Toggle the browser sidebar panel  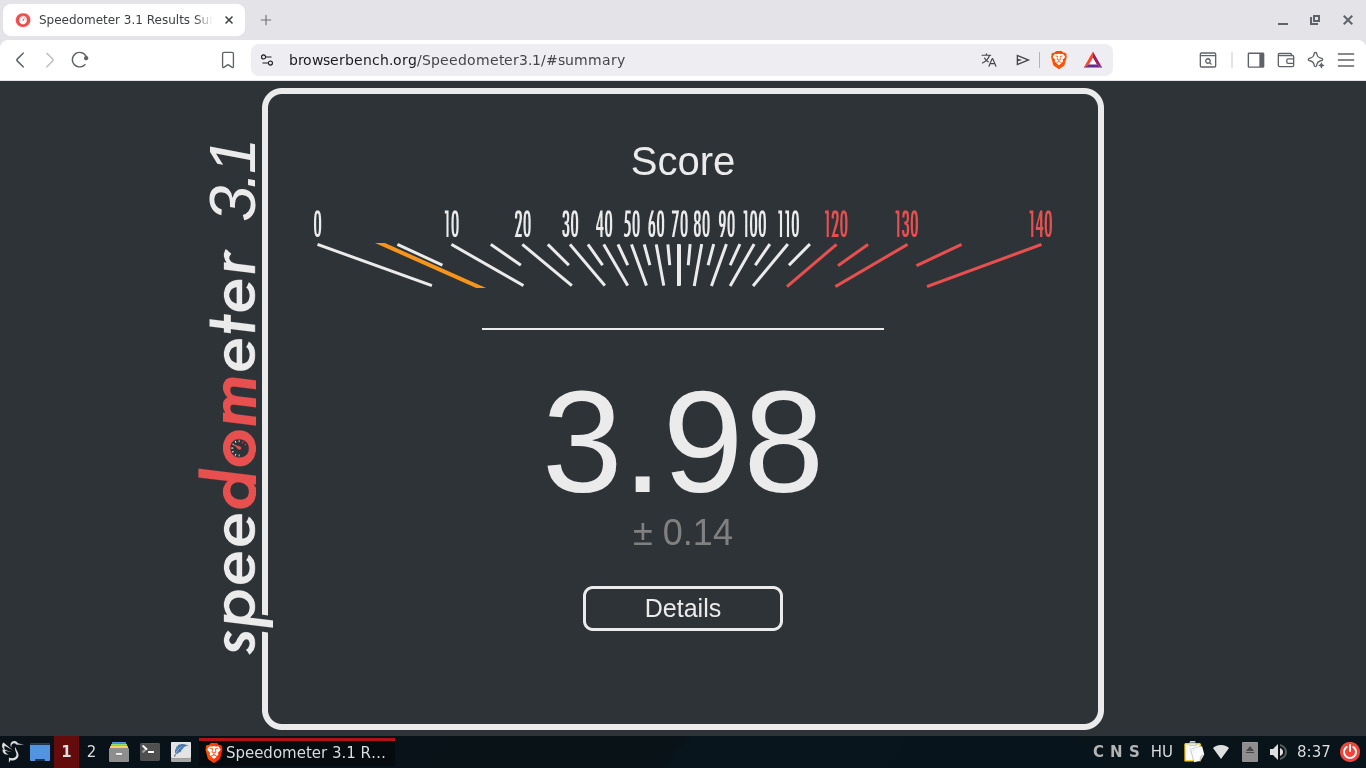pos(1256,60)
